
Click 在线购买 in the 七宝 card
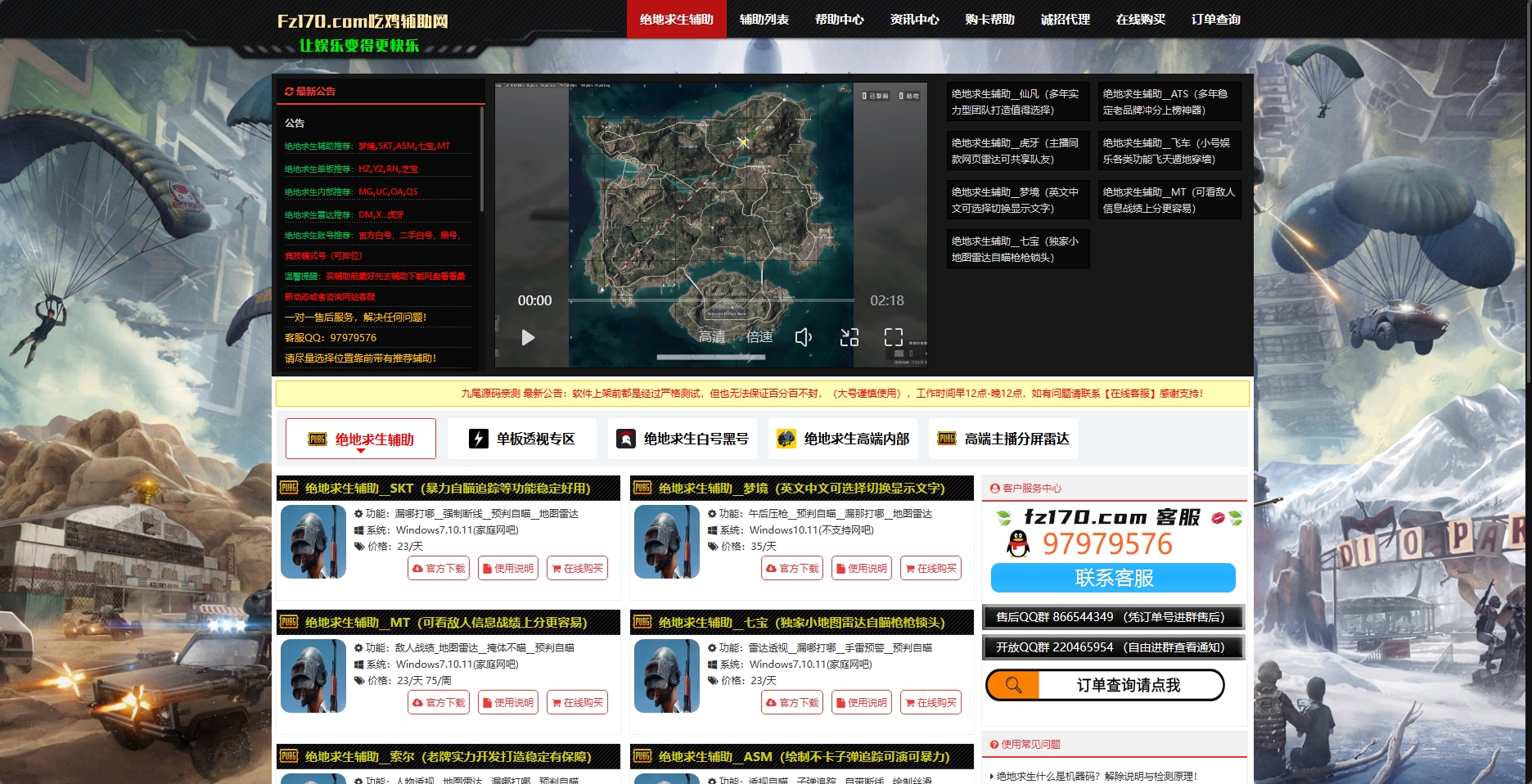pyautogui.click(x=930, y=702)
